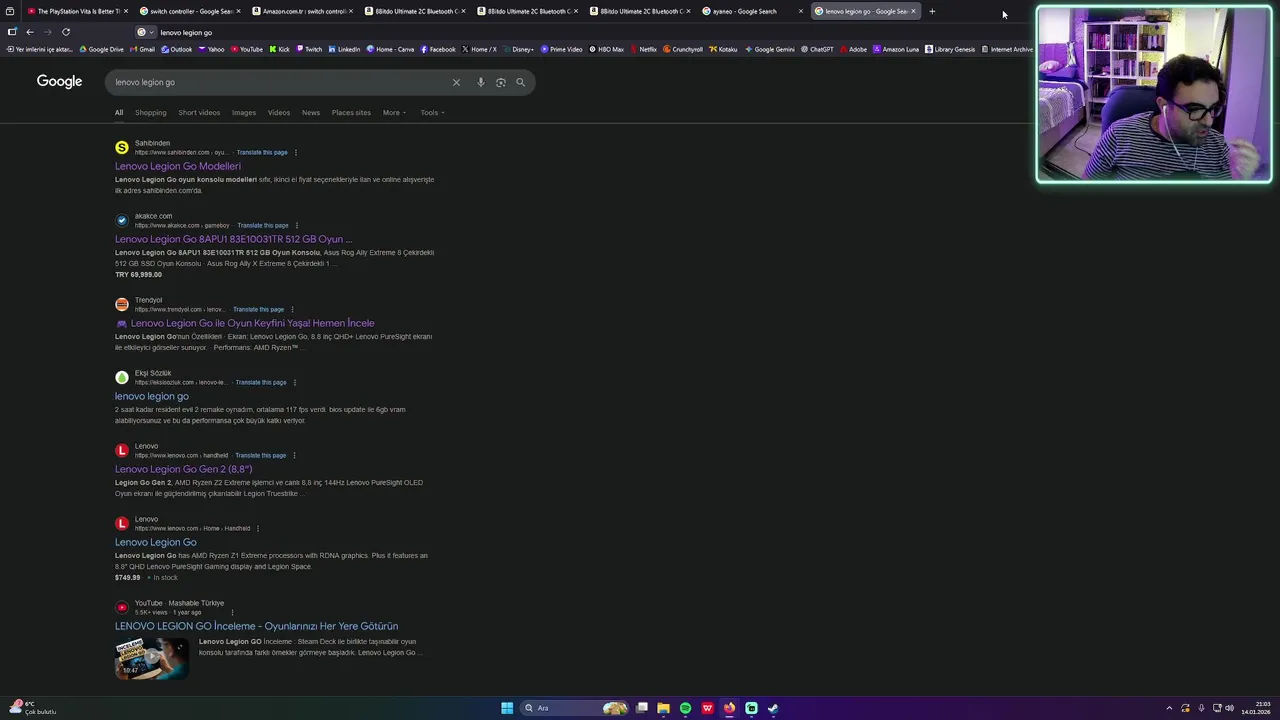Open the ChatGPT bookmark
The image size is (1280, 720).
tap(817, 49)
